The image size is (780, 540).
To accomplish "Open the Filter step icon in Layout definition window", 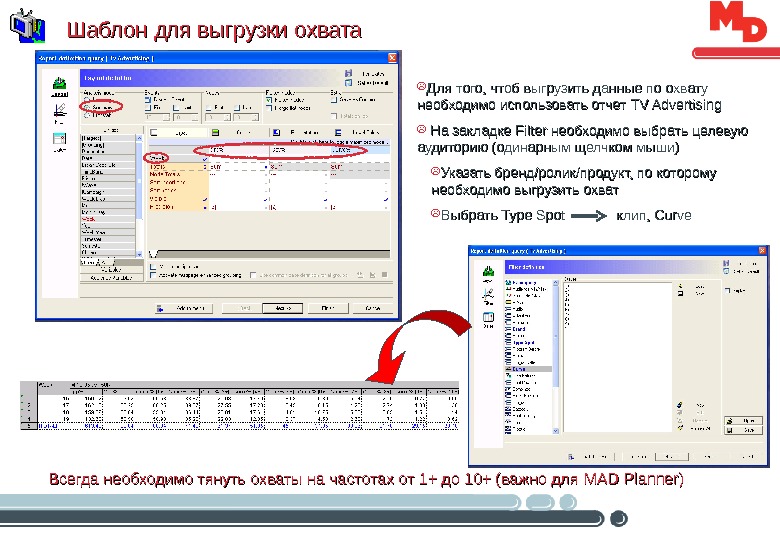I will pos(60,110).
